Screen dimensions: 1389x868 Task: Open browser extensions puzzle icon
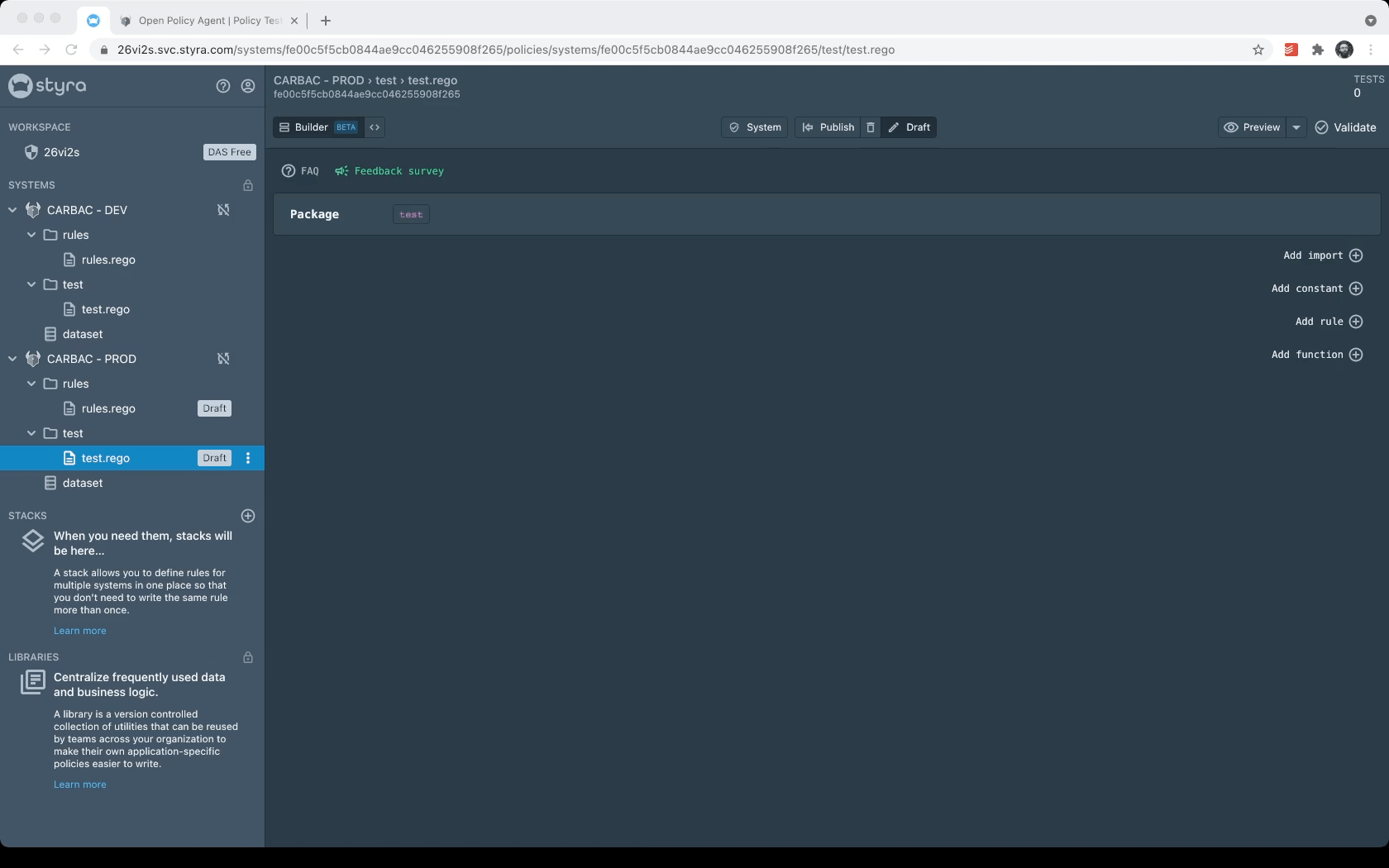tap(1318, 50)
